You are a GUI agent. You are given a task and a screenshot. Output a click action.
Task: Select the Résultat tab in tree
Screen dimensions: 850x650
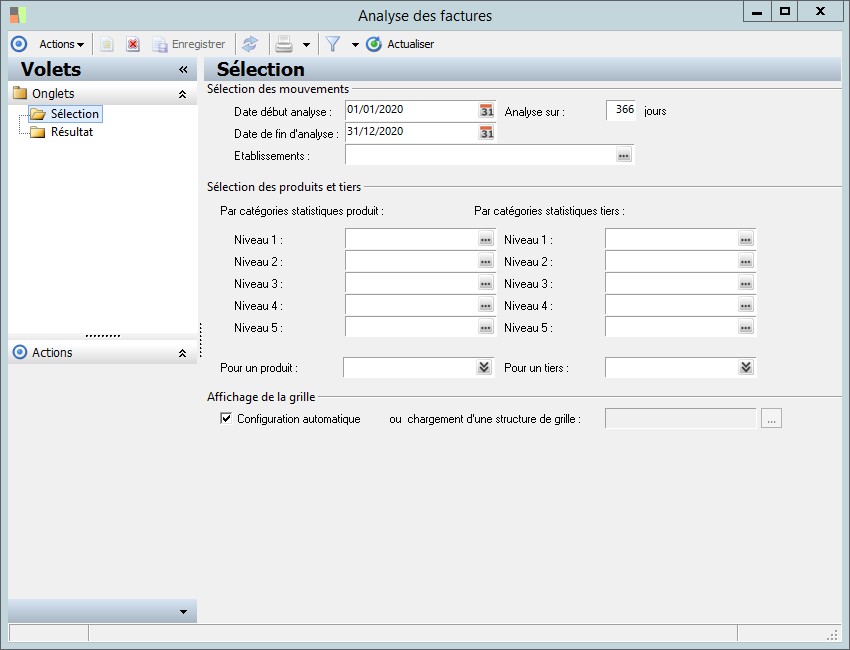(x=72, y=132)
